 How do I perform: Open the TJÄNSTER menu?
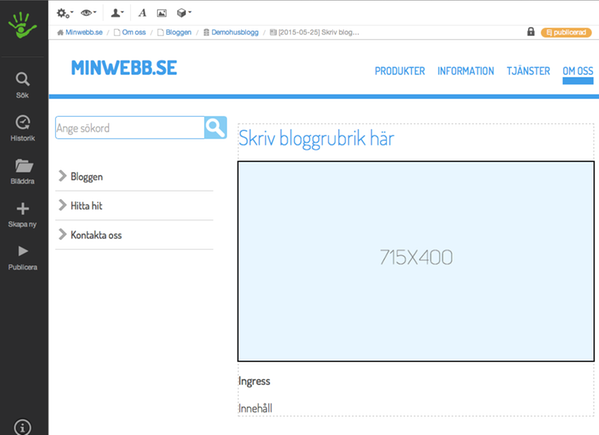coord(528,71)
